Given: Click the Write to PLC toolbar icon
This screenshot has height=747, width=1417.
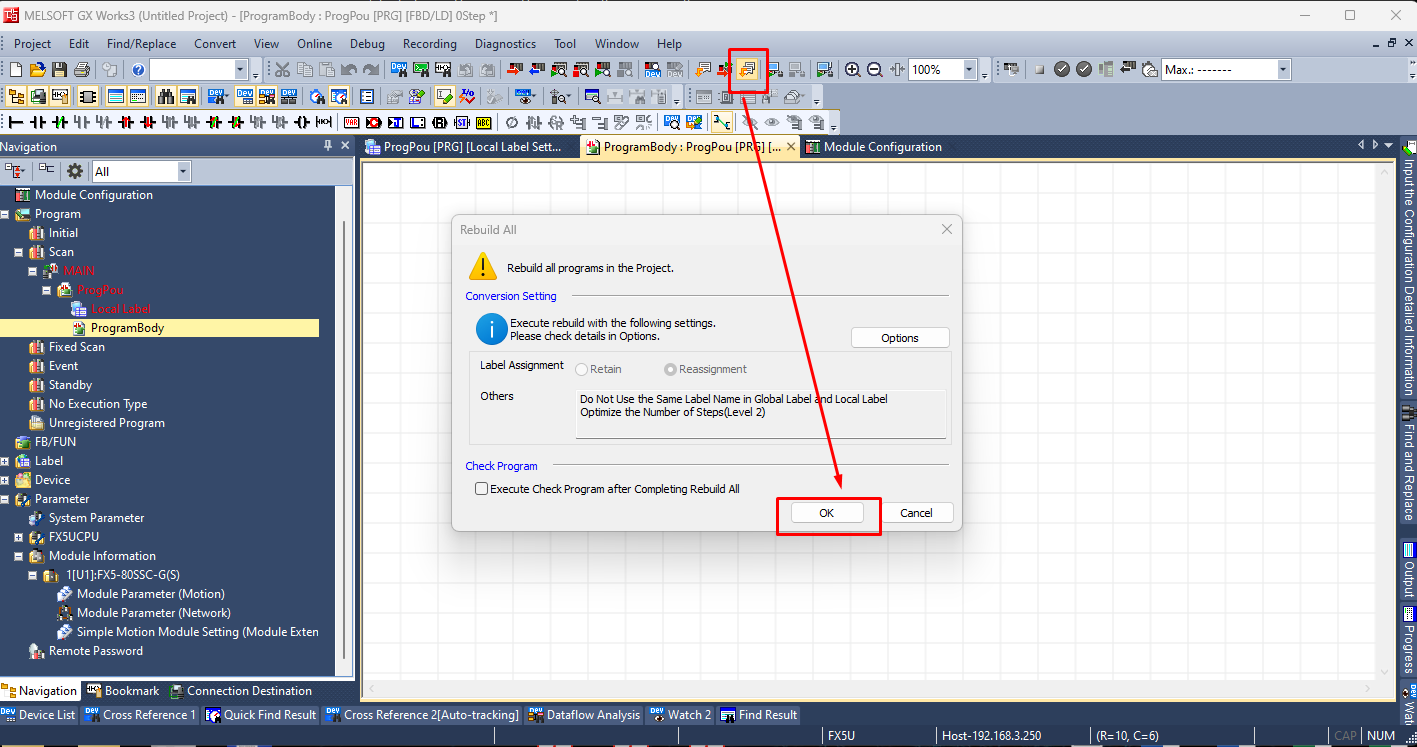Looking at the screenshot, I should (x=514, y=70).
